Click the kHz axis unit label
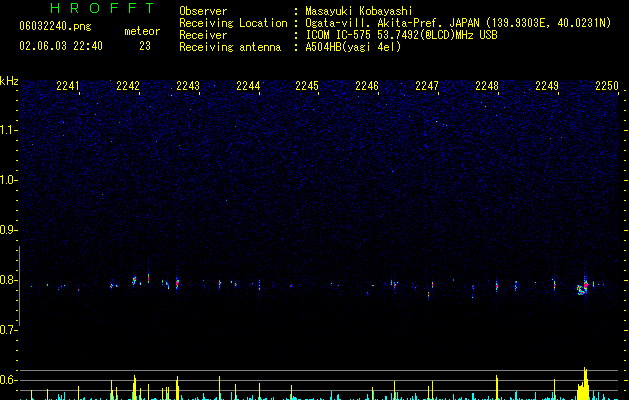The width and height of the screenshot is (629, 400). pos(9,81)
